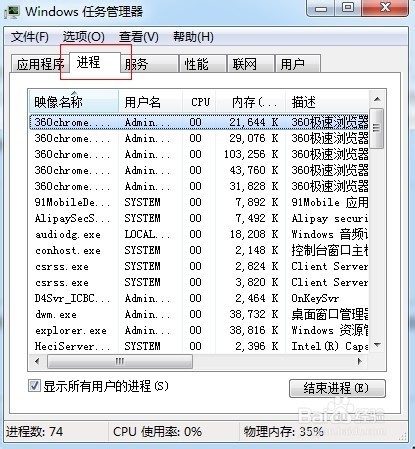The image size is (415, 449).
Task: Select the 进程 tab
Action: [94, 62]
